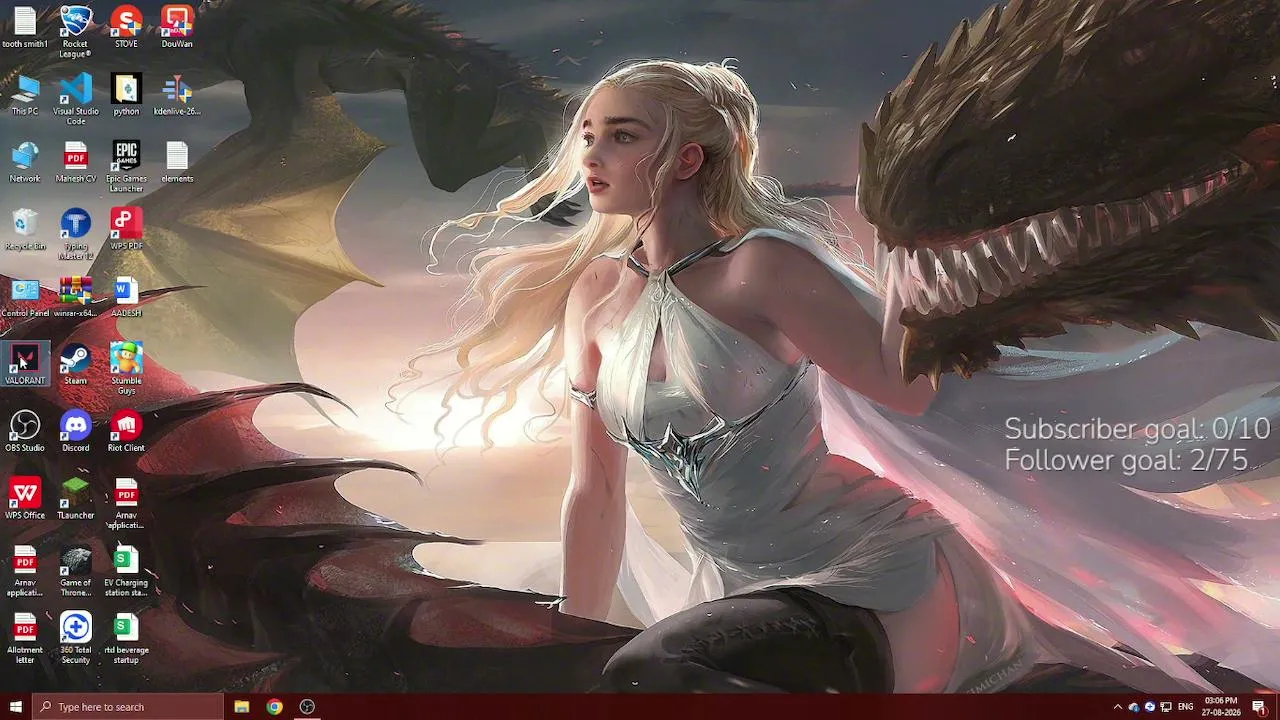Screen dimensions: 1280x720
Task: Expand the hidden system tray icons
Action: point(1118,707)
